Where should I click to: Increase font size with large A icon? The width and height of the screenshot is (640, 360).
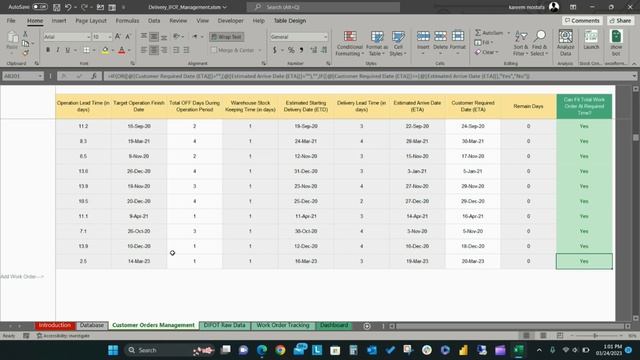pos(118,37)
